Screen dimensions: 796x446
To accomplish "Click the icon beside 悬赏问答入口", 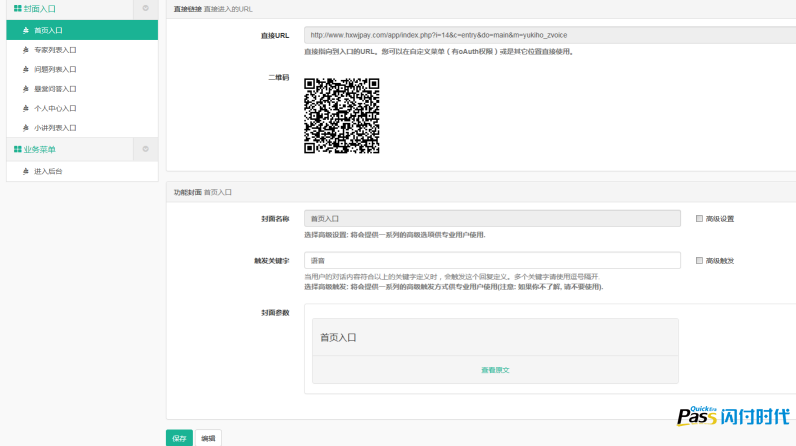I will [x=26, y=89].
